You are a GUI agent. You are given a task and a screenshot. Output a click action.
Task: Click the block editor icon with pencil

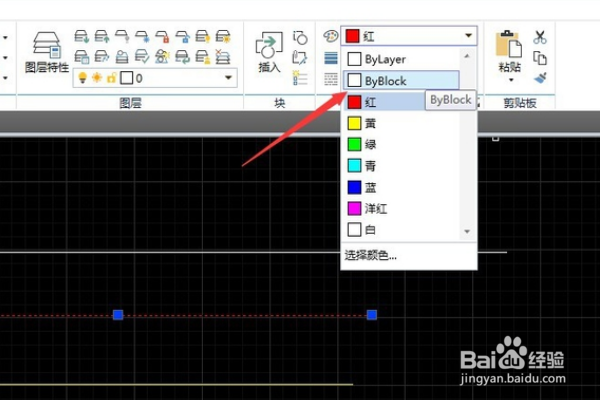pyautogui.click(x=300, y=57)
